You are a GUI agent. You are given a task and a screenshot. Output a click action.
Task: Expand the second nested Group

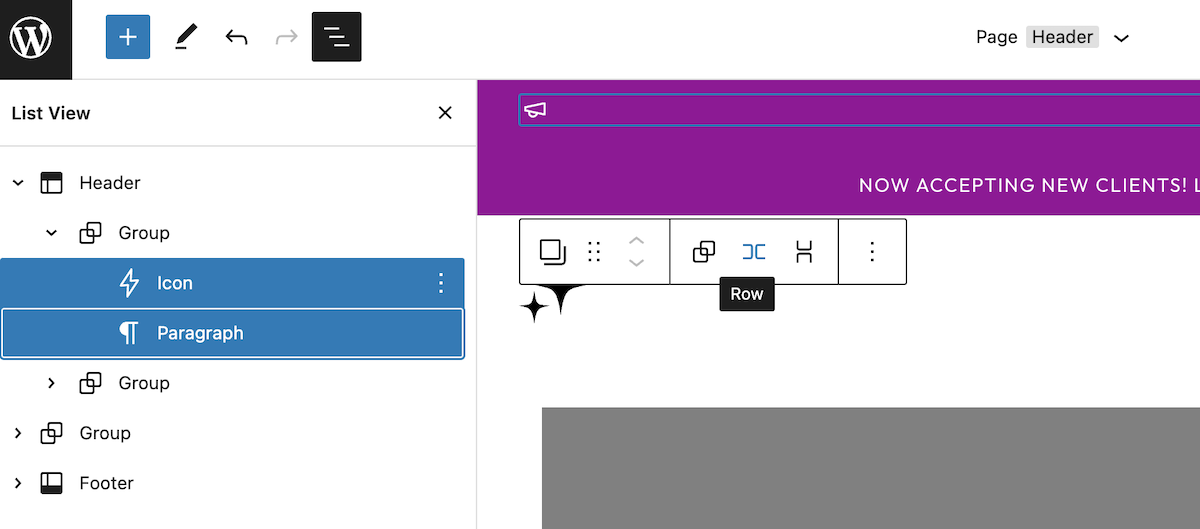coord(52,383)
